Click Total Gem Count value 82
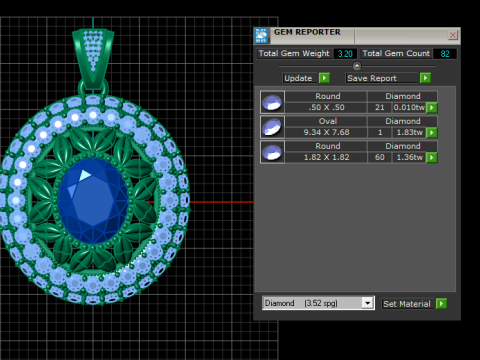The height and width of the screenshot is (360, 480). [x=445, y=54]
